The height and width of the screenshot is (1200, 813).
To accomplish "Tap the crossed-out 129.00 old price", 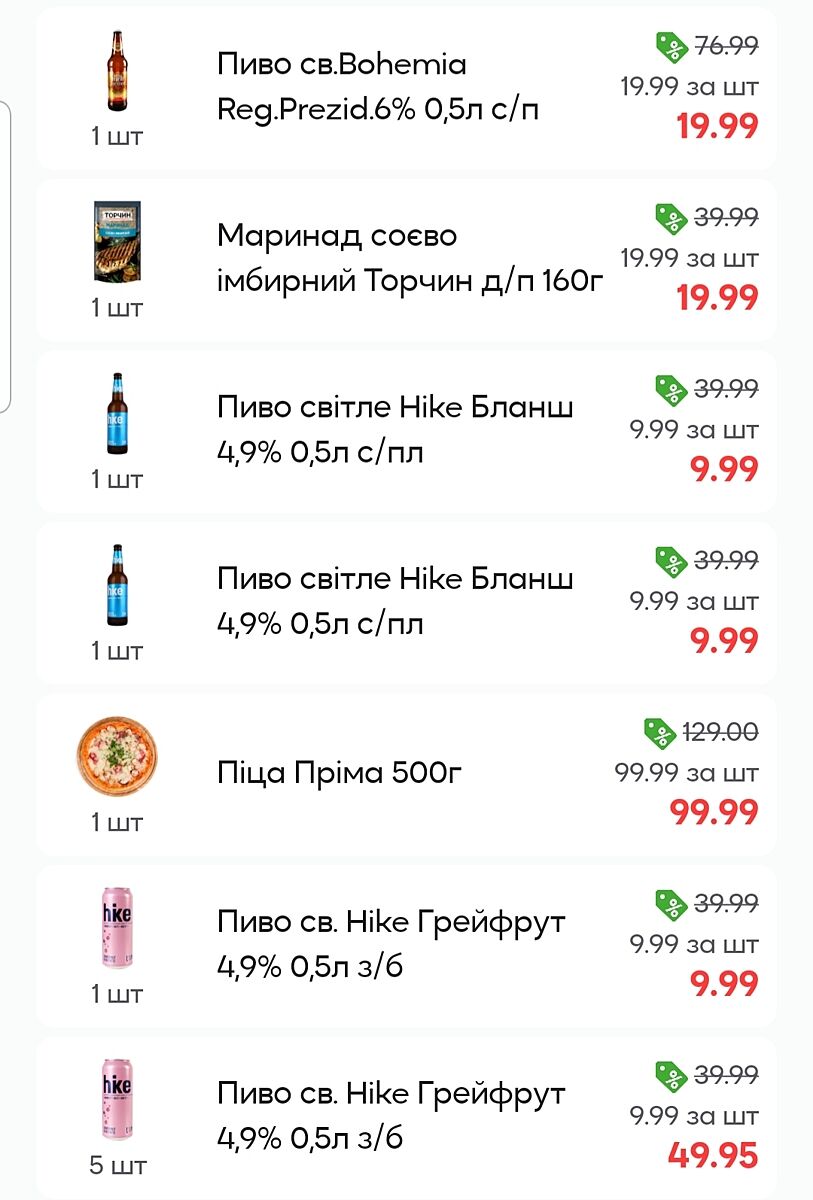I will [x=720, y=732].
